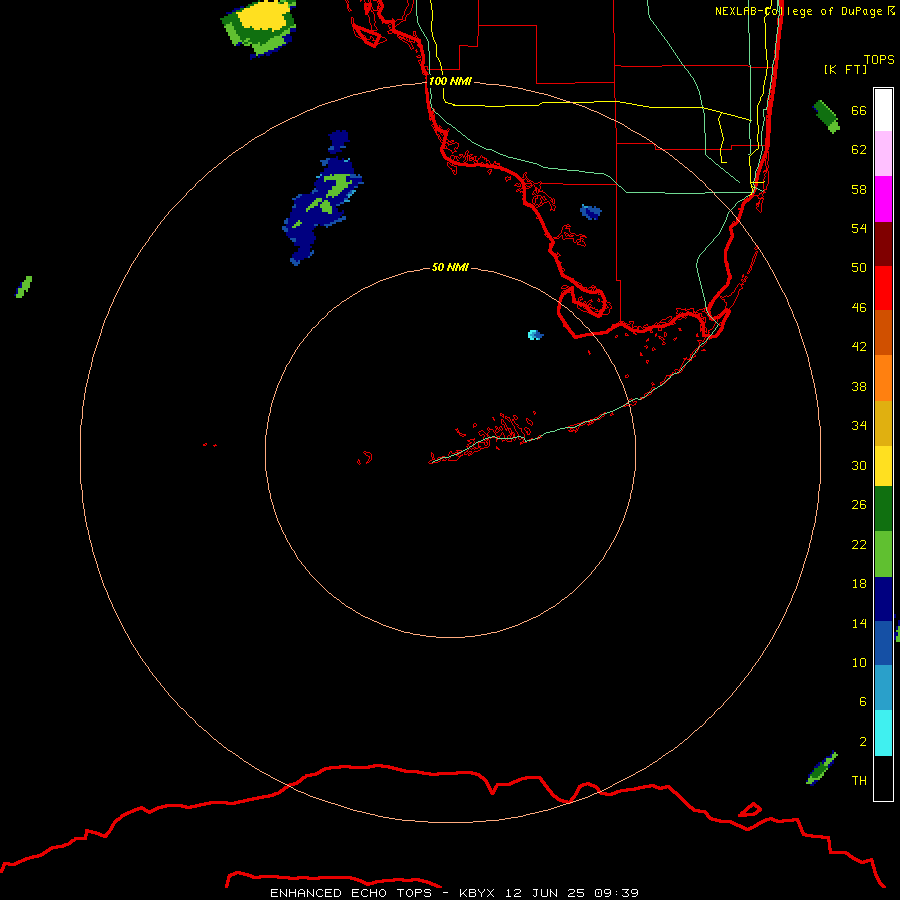This screenshot has width=900, height=900.
Task: Click the cyan legend swatch
Action: coord(883,733)
